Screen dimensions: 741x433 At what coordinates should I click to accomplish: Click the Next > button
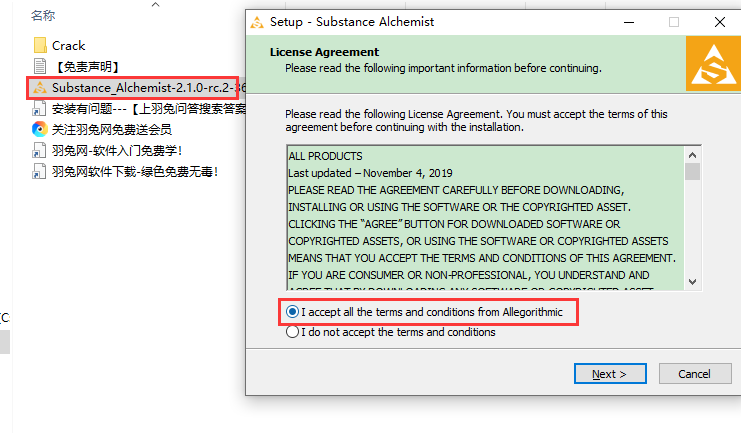tap(610, 374)
